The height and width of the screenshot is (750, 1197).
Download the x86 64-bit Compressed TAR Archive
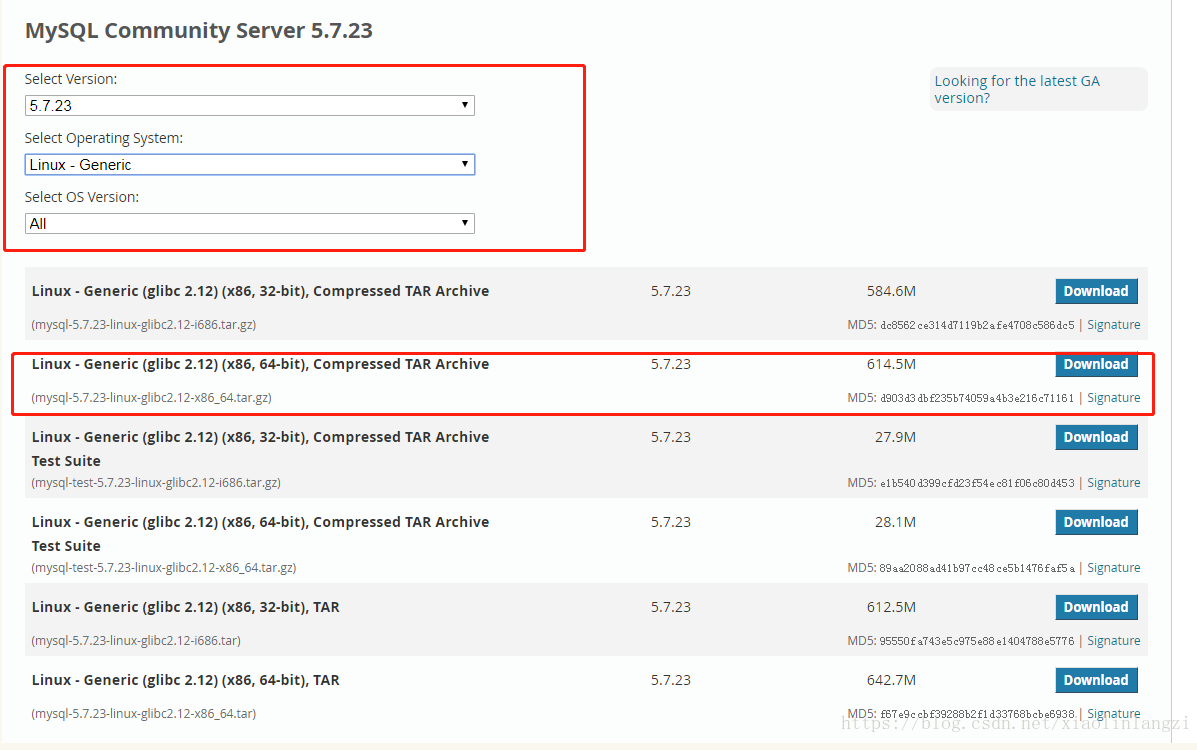[1096, 364]
